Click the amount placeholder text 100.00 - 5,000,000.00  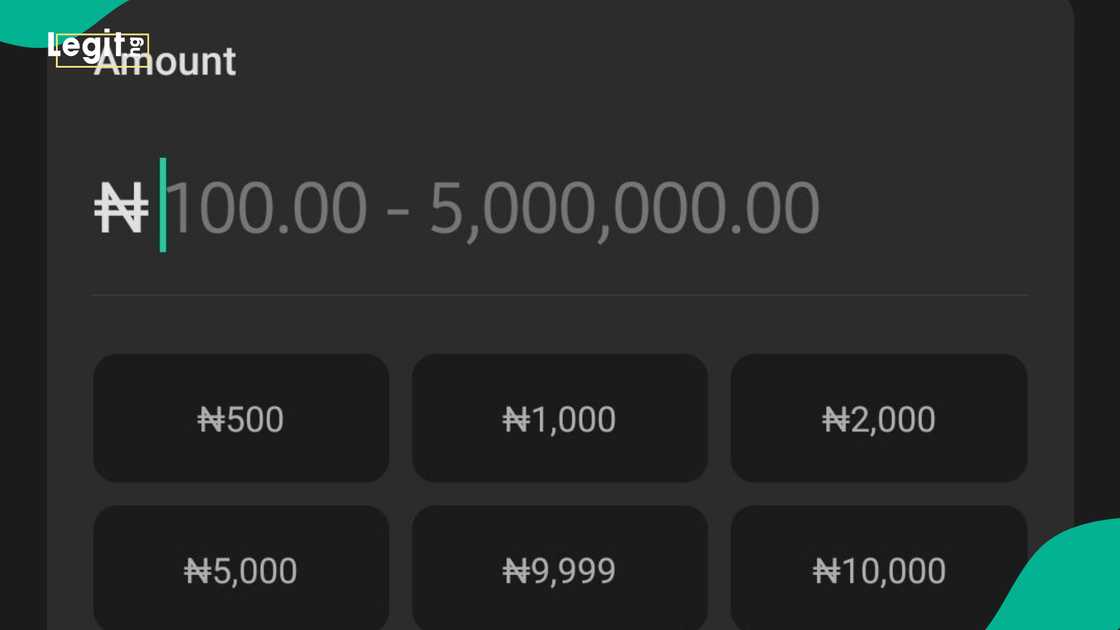click(x=495, y=205)
